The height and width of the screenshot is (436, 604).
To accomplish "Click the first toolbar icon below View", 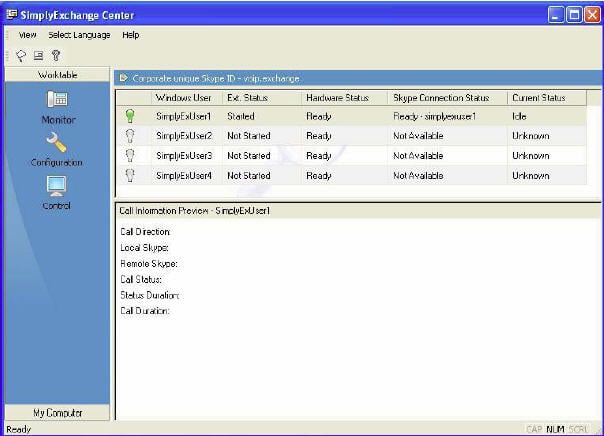I will click(x=20, y=56).
